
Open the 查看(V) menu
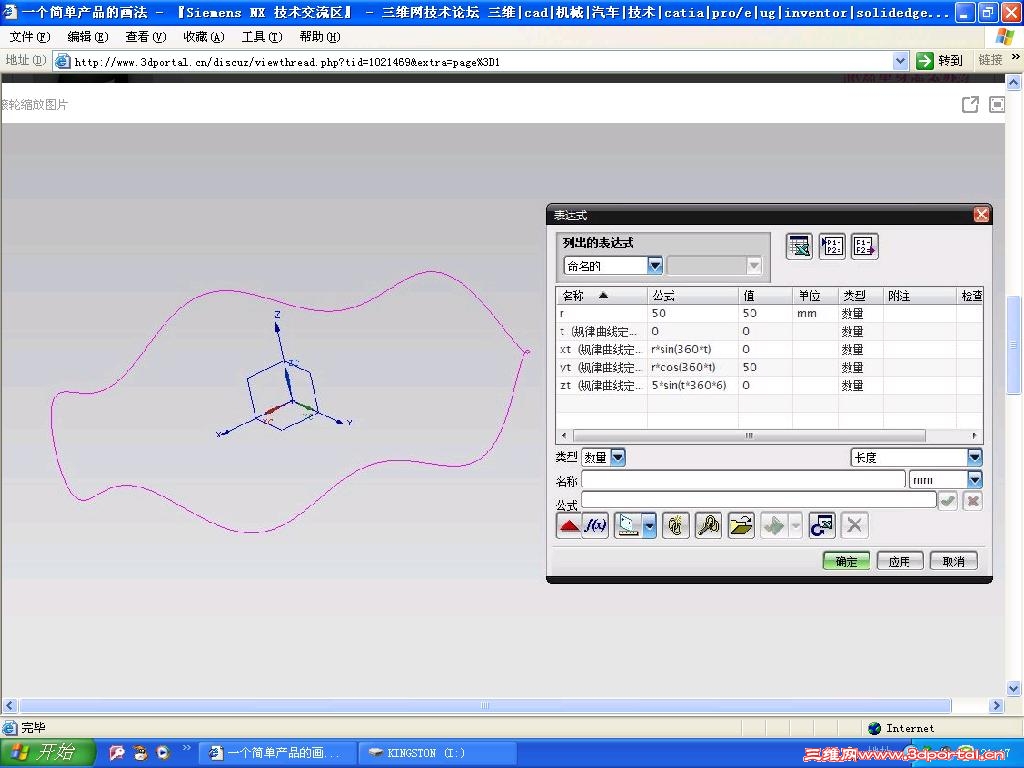click(x=146, y=37)
